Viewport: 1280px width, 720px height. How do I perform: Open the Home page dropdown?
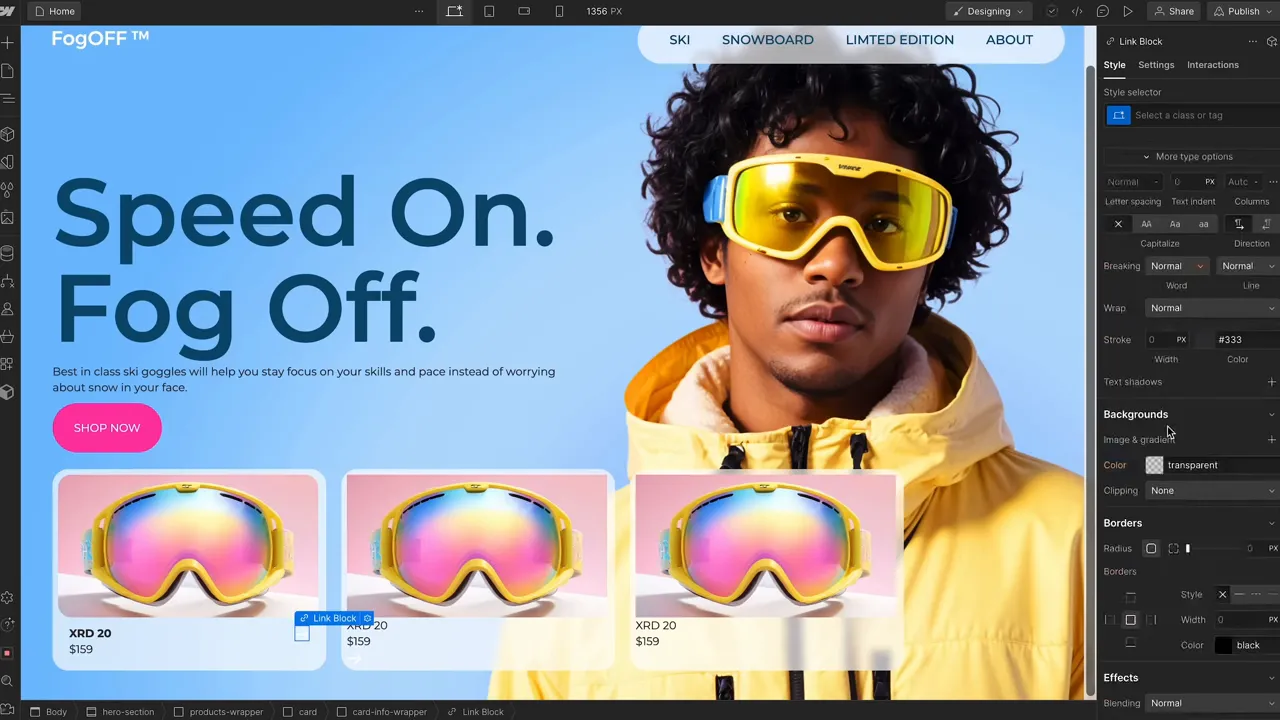pos(54,11)
